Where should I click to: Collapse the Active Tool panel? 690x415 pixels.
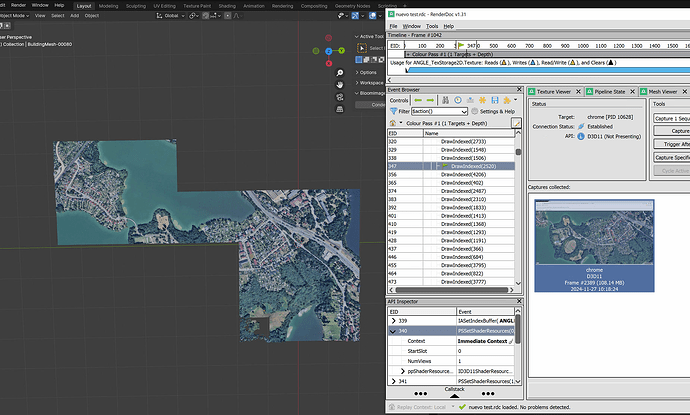pyautogui.click(x=370, y=37)
